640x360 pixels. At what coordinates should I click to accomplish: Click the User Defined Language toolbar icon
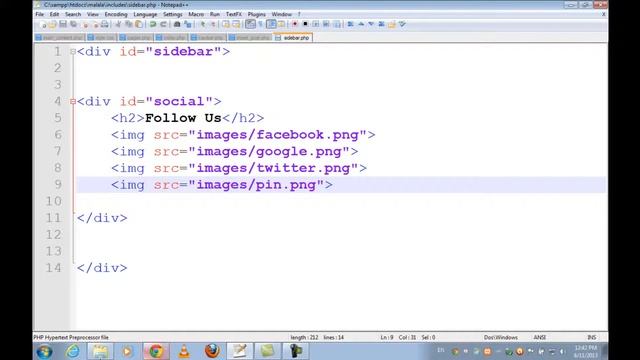coord(281,24)
